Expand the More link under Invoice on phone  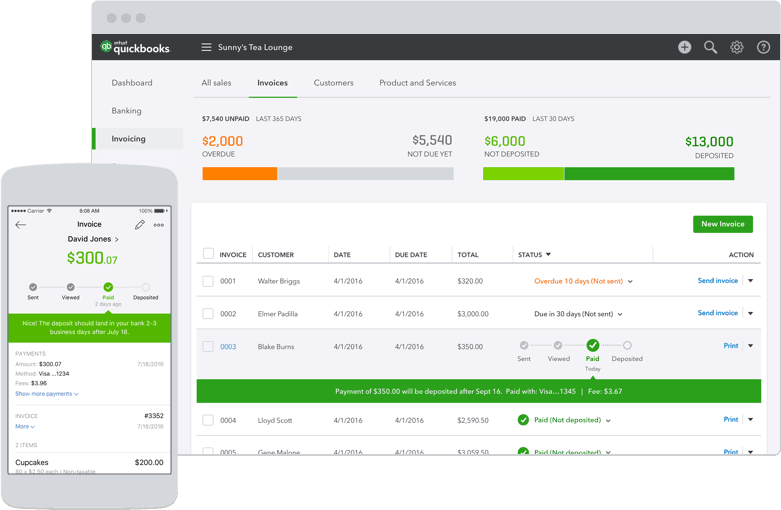[x=25, y=426]
